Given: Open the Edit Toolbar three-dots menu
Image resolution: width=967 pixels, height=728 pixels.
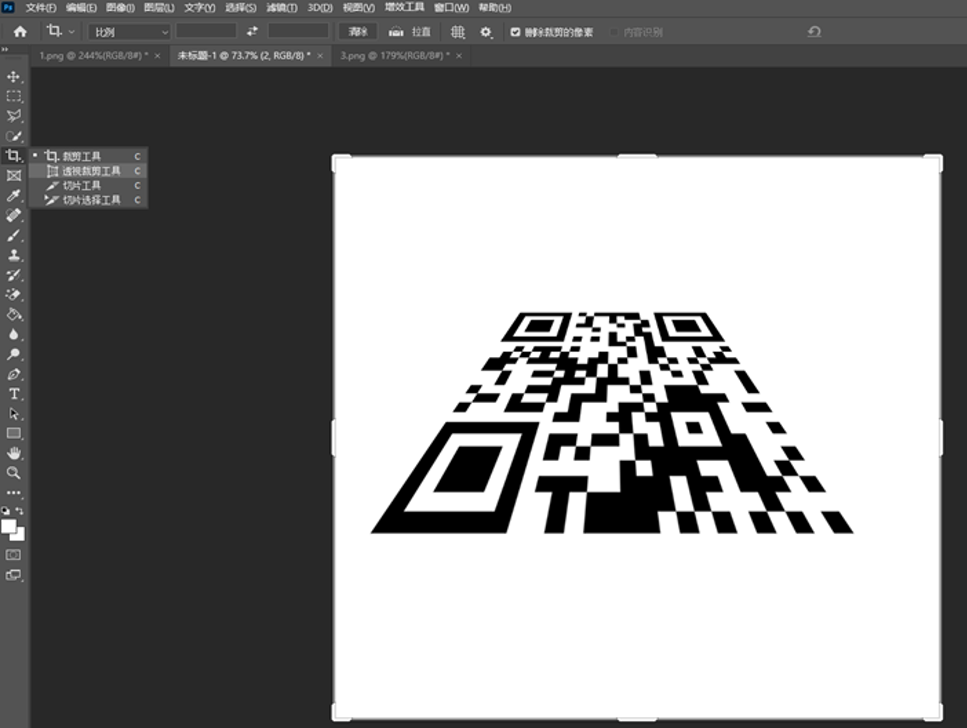Looking at the screenshot, I should [14, 493].
